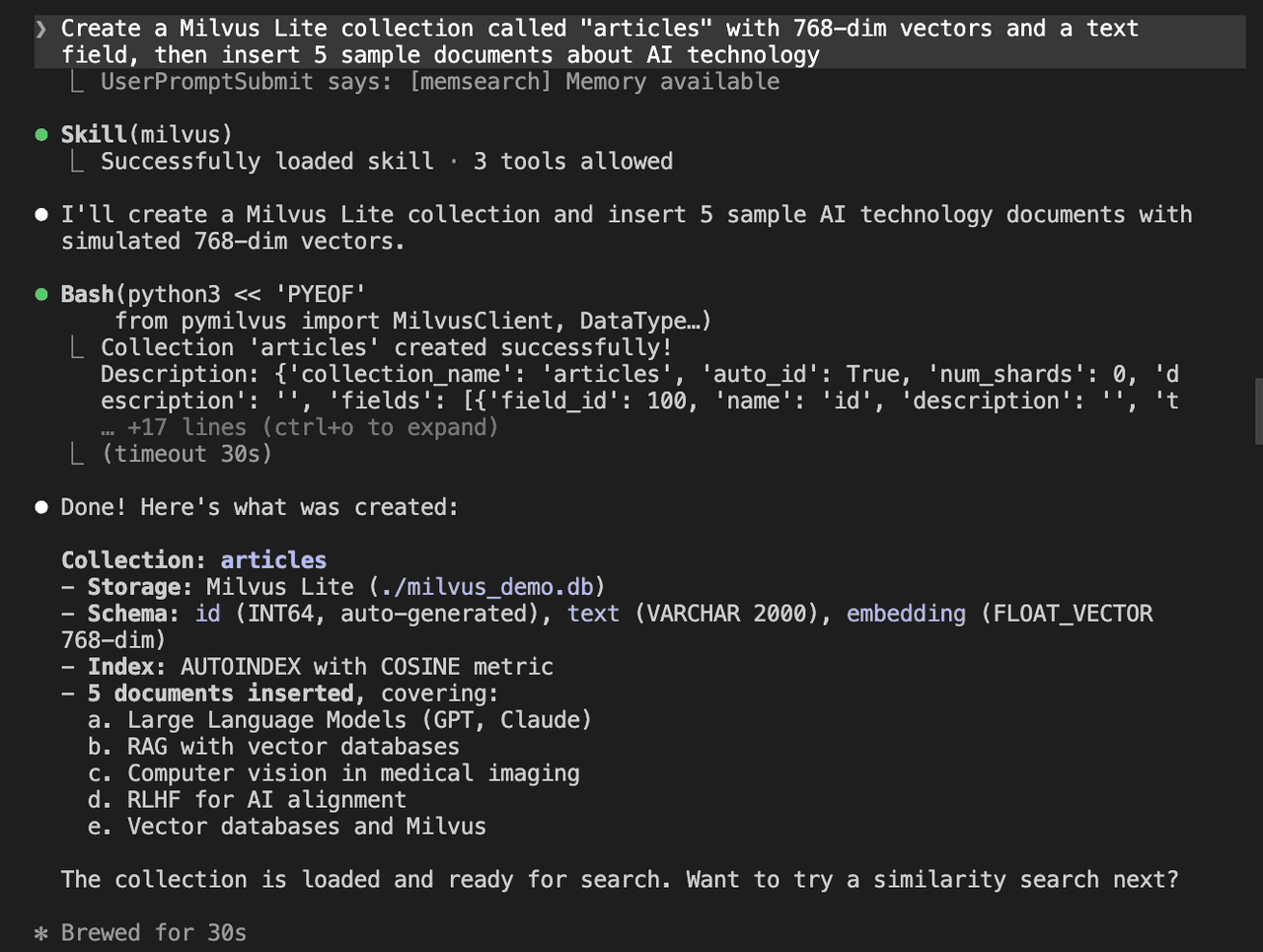Click the "Vector databases and Milvus" list item
Viewport: 1263px width, 952px height.
(x=306, y=827)
